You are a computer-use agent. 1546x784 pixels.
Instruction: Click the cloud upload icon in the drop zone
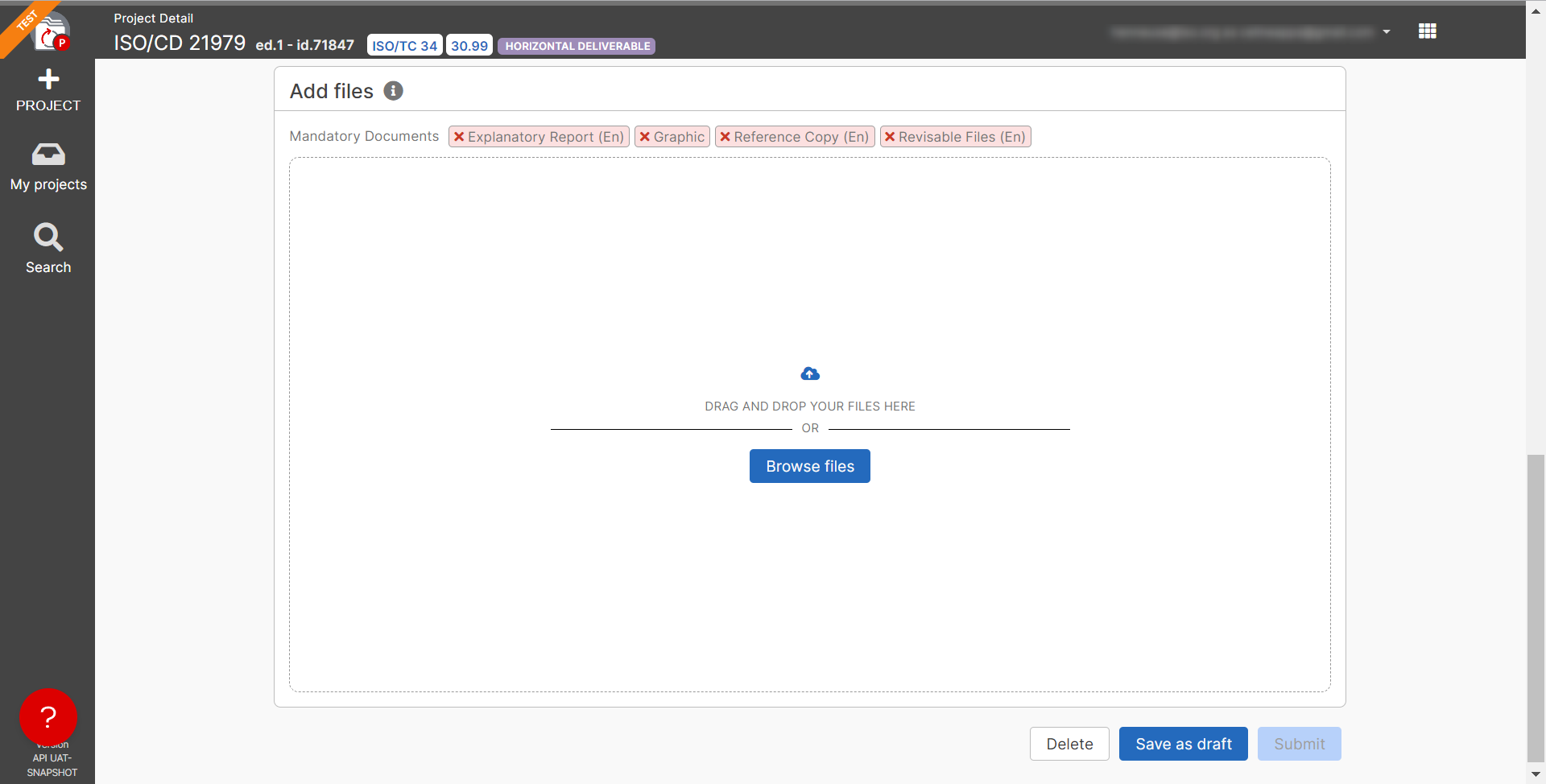pyautogui.click(x=809, y=373)
